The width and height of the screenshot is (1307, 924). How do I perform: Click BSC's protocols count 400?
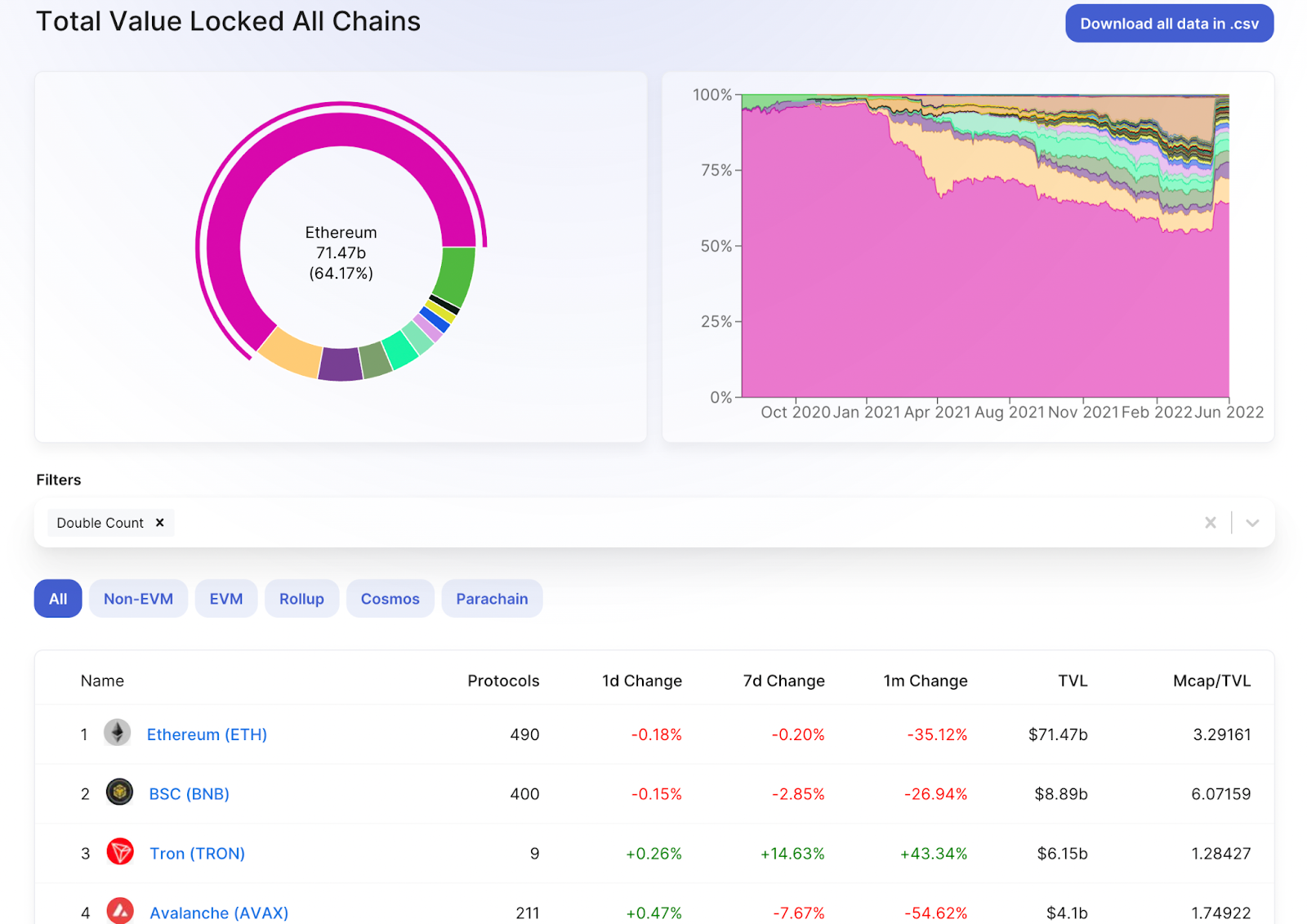pyautogui.click(x=524, y=794)
